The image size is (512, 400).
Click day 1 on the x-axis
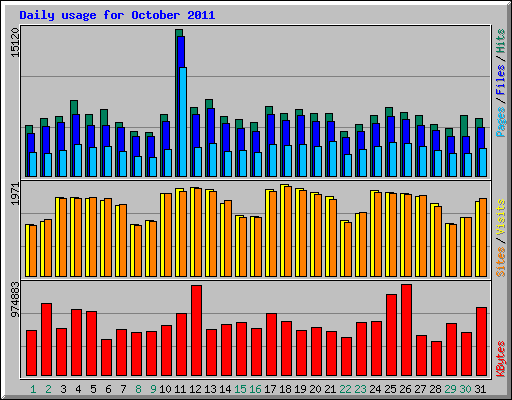[33, 389]
